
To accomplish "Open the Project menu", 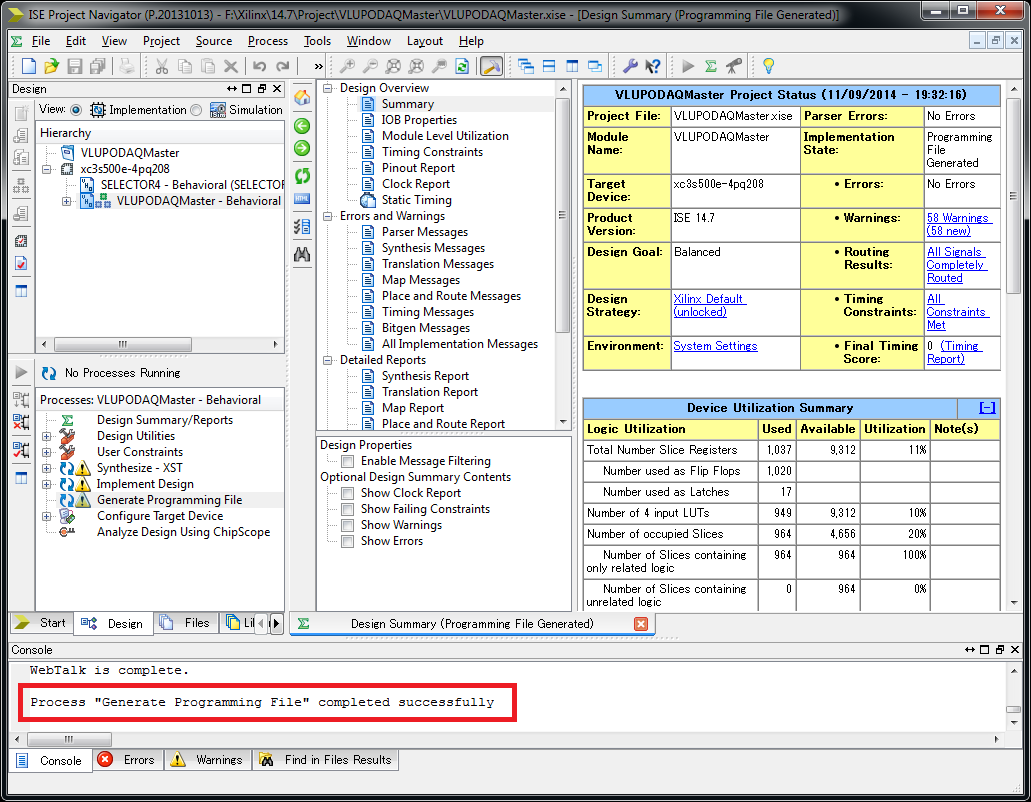I will [161, 41].
